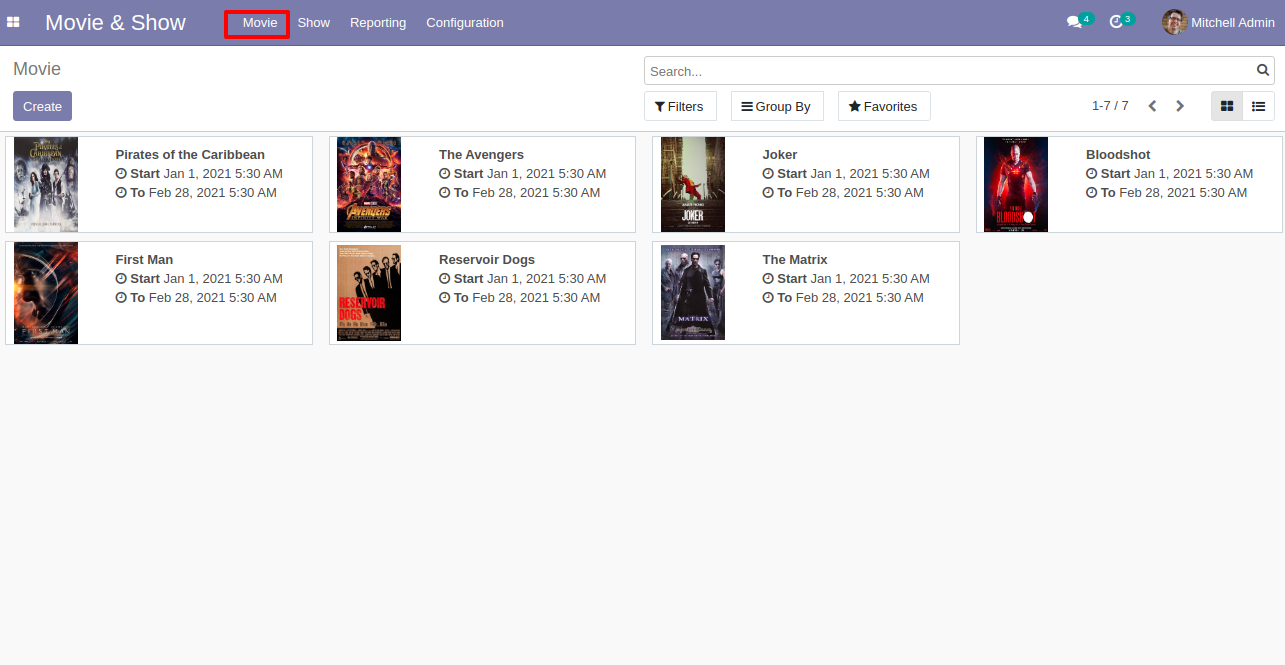The image size is (1285, 665).
Task: Select the First Man title
Action: click(144, 260)
